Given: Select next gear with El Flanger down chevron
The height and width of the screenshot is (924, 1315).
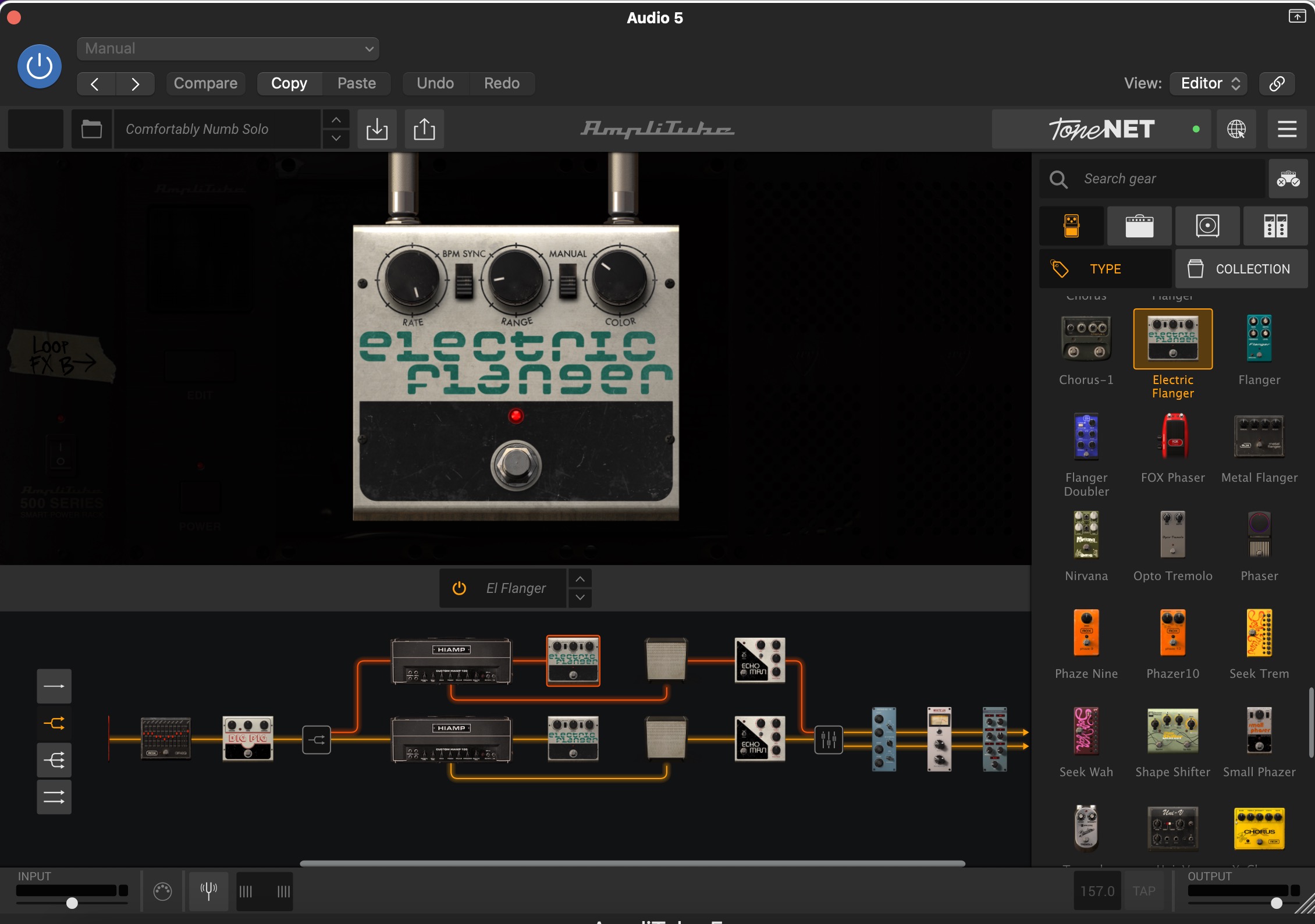Looking at the screenshot, I should (x=580, y=598).
